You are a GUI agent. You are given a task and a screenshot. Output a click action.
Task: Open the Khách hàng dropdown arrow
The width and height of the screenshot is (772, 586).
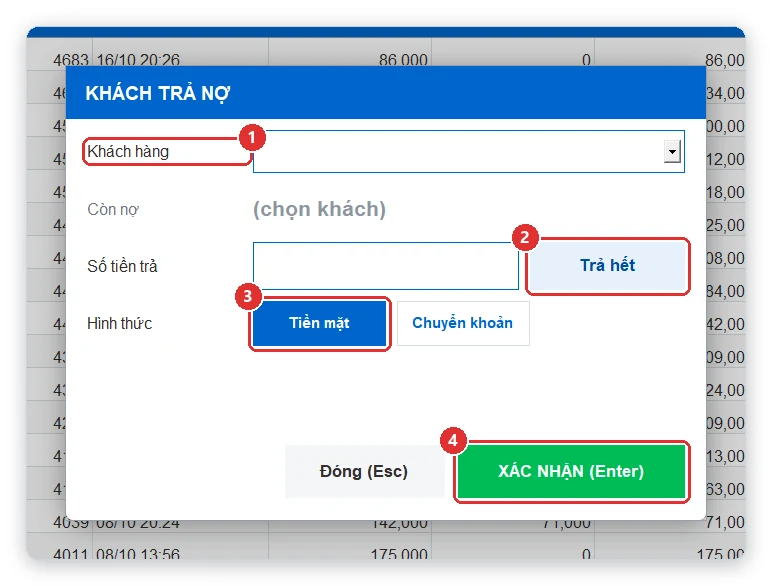click(x=672, y=152)
